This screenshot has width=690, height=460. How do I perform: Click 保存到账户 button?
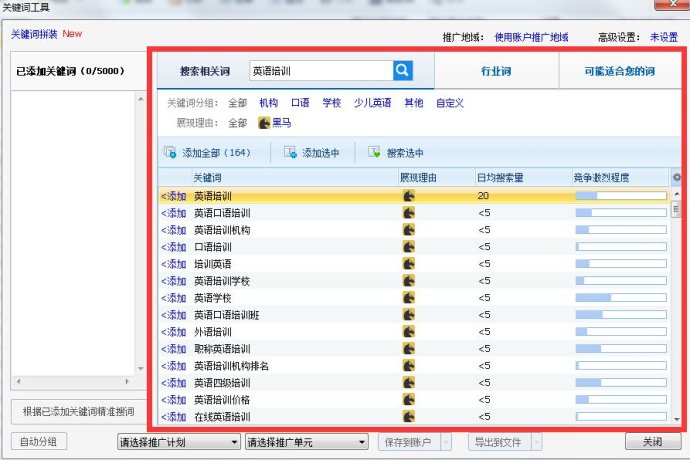pos(409,442)
